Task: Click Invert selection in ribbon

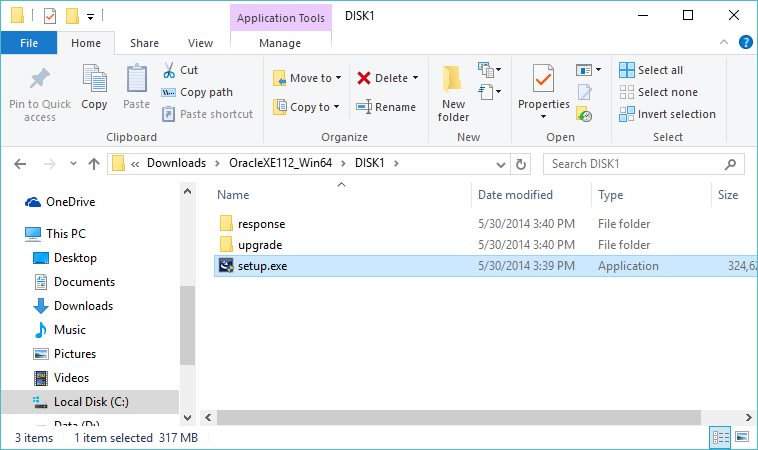Action: pyautogui.click(x=668, y=114)
